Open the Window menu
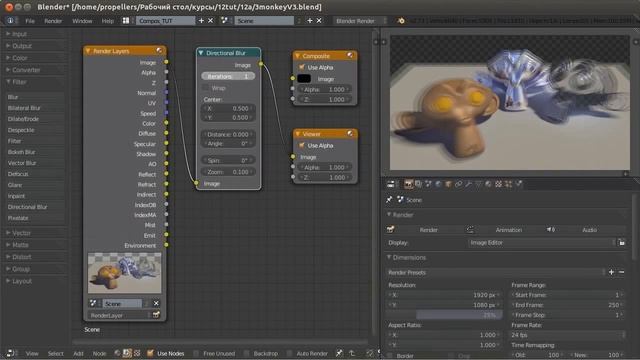 (82, 20)
